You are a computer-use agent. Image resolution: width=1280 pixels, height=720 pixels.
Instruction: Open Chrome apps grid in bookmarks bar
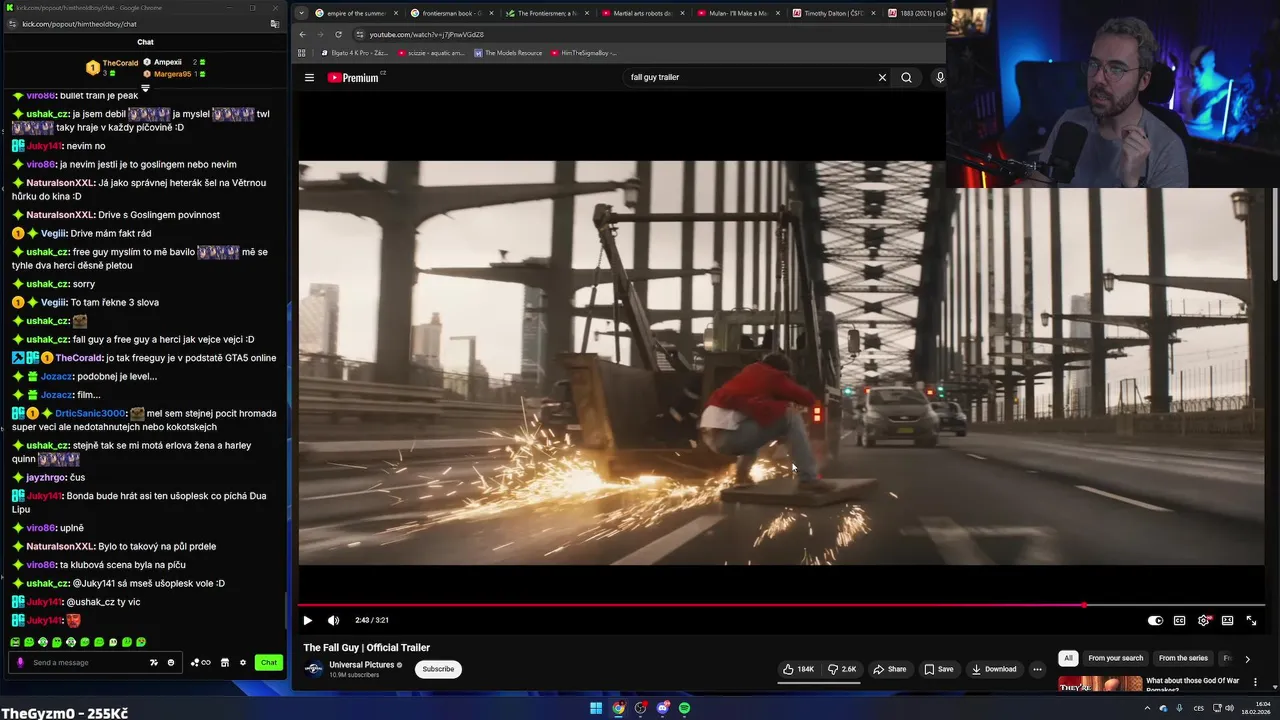[x=302, y=53]
